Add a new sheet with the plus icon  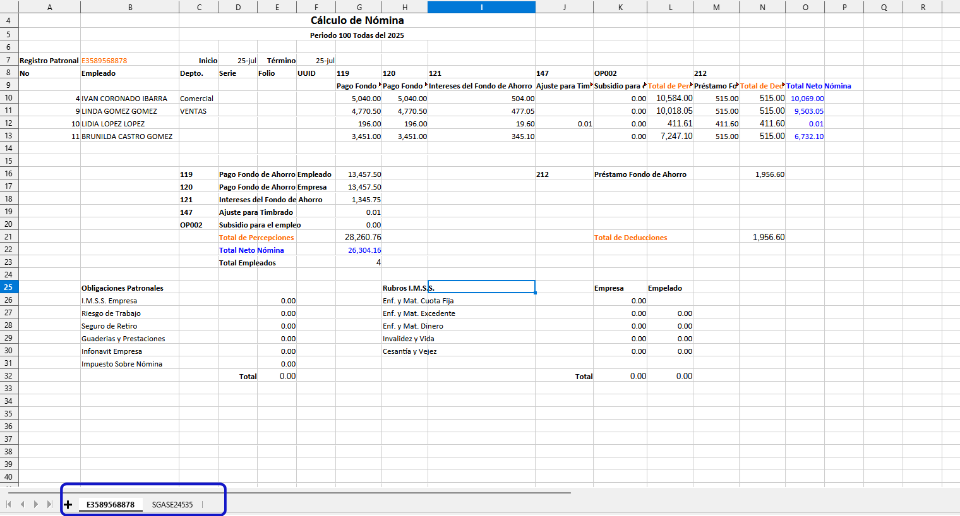(x=68, y=504)
